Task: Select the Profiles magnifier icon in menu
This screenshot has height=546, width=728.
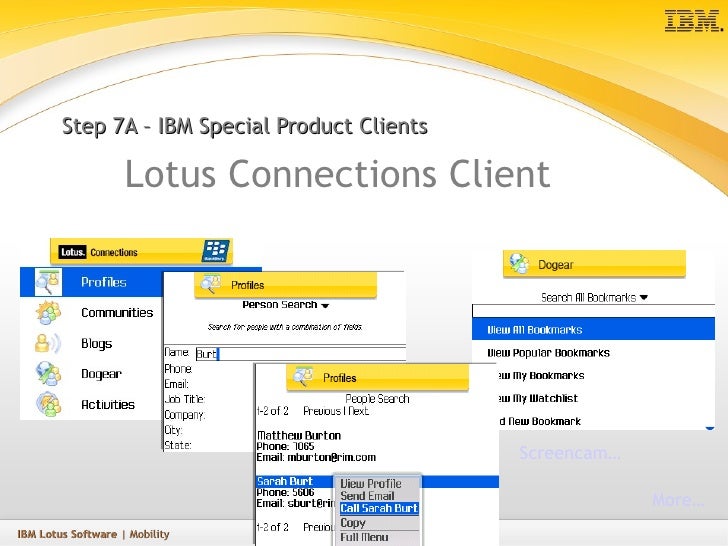Action: point(48,282)
